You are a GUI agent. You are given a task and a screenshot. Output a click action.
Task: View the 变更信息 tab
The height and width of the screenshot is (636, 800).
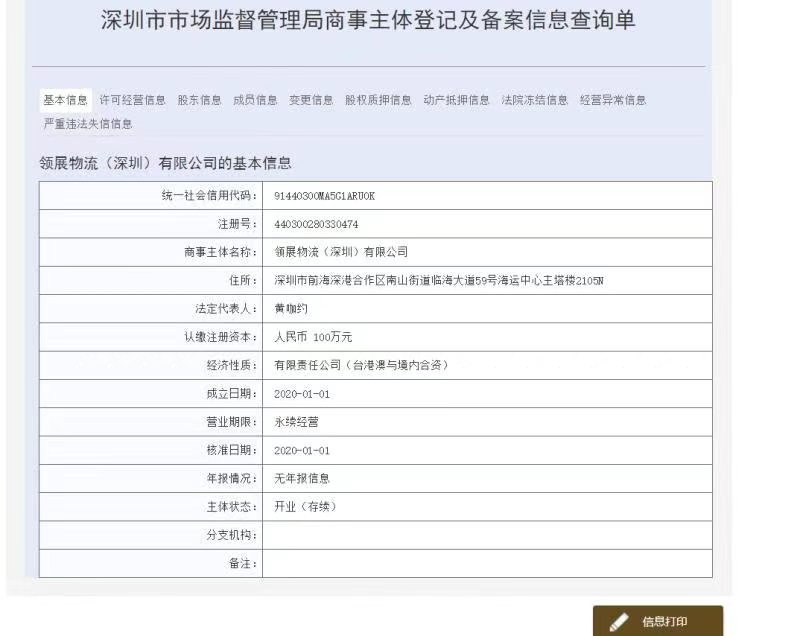pyautogui.click(x=311, y=100)
